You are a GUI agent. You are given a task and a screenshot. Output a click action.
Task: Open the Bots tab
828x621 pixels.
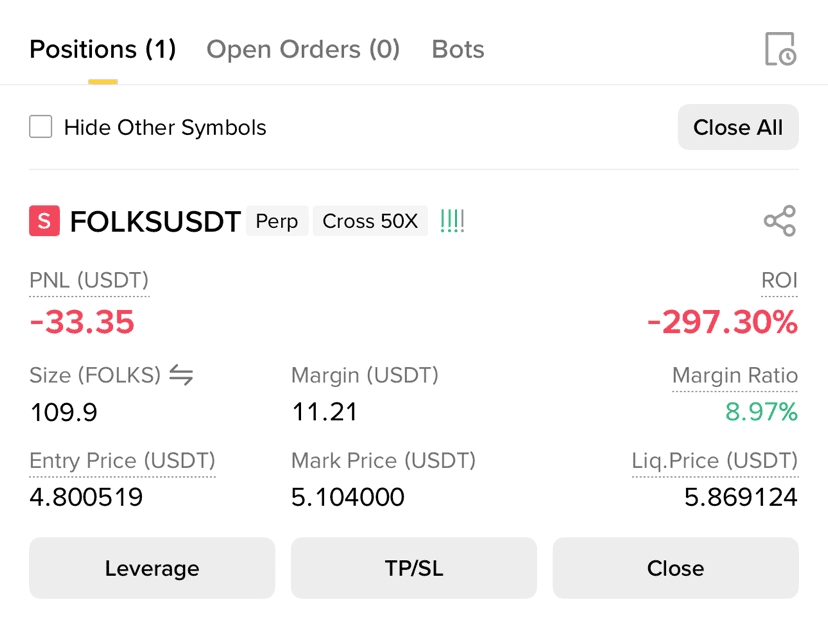click(x=458, y=50)
